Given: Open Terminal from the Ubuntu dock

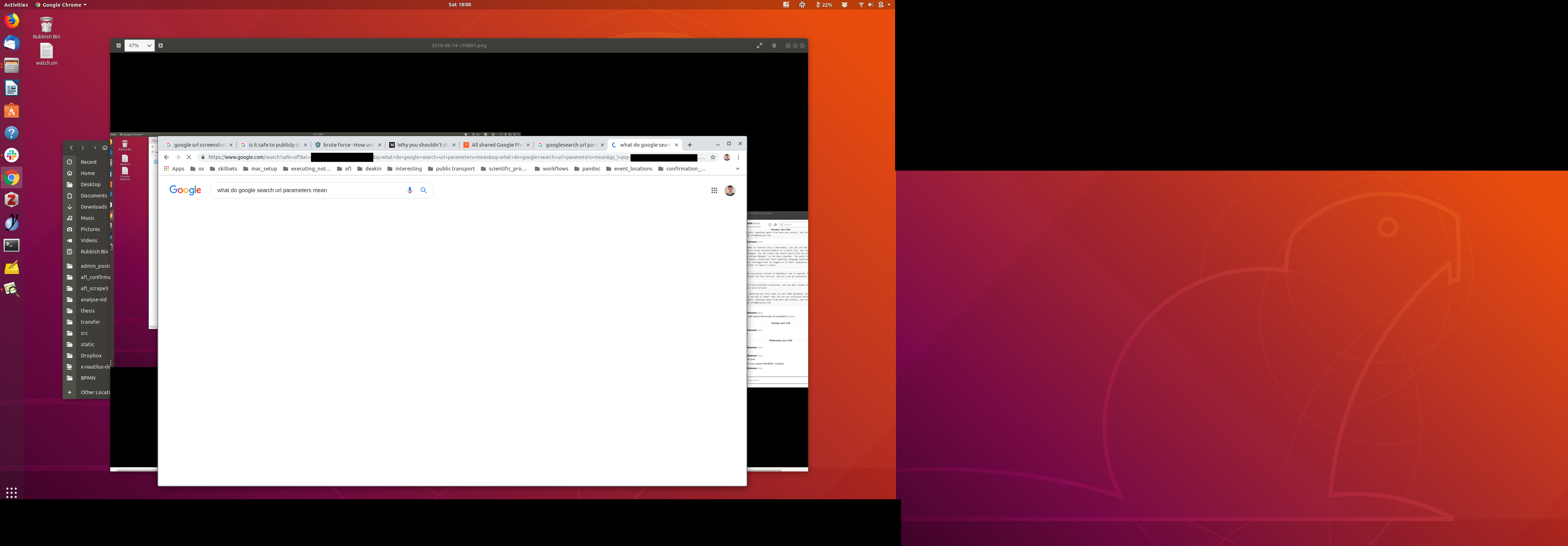Looking at the screenshot, I should pyautogui.click(x=12, y=245).
